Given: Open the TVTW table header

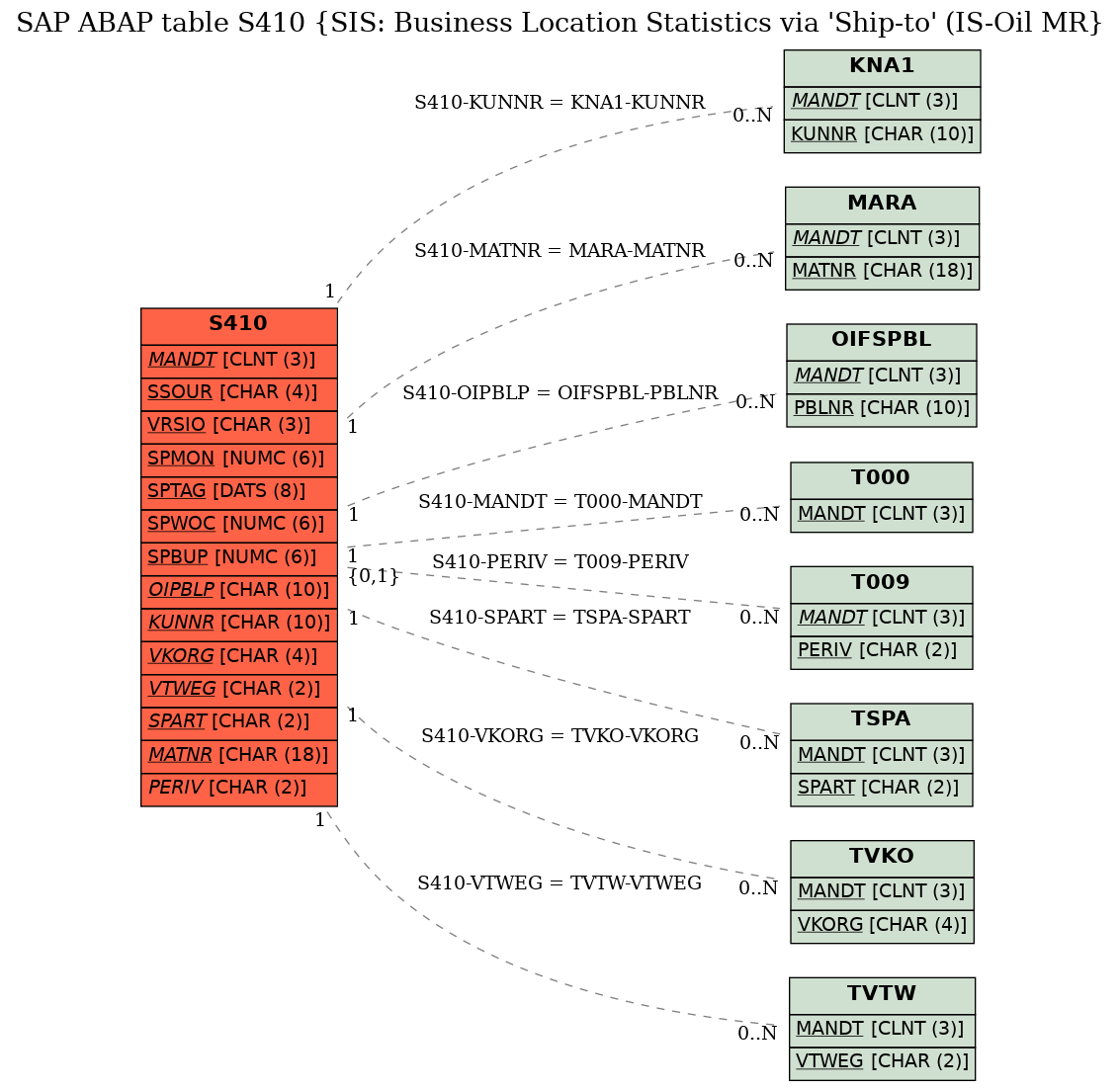Looking at the screenshot, I should (882, 994).
